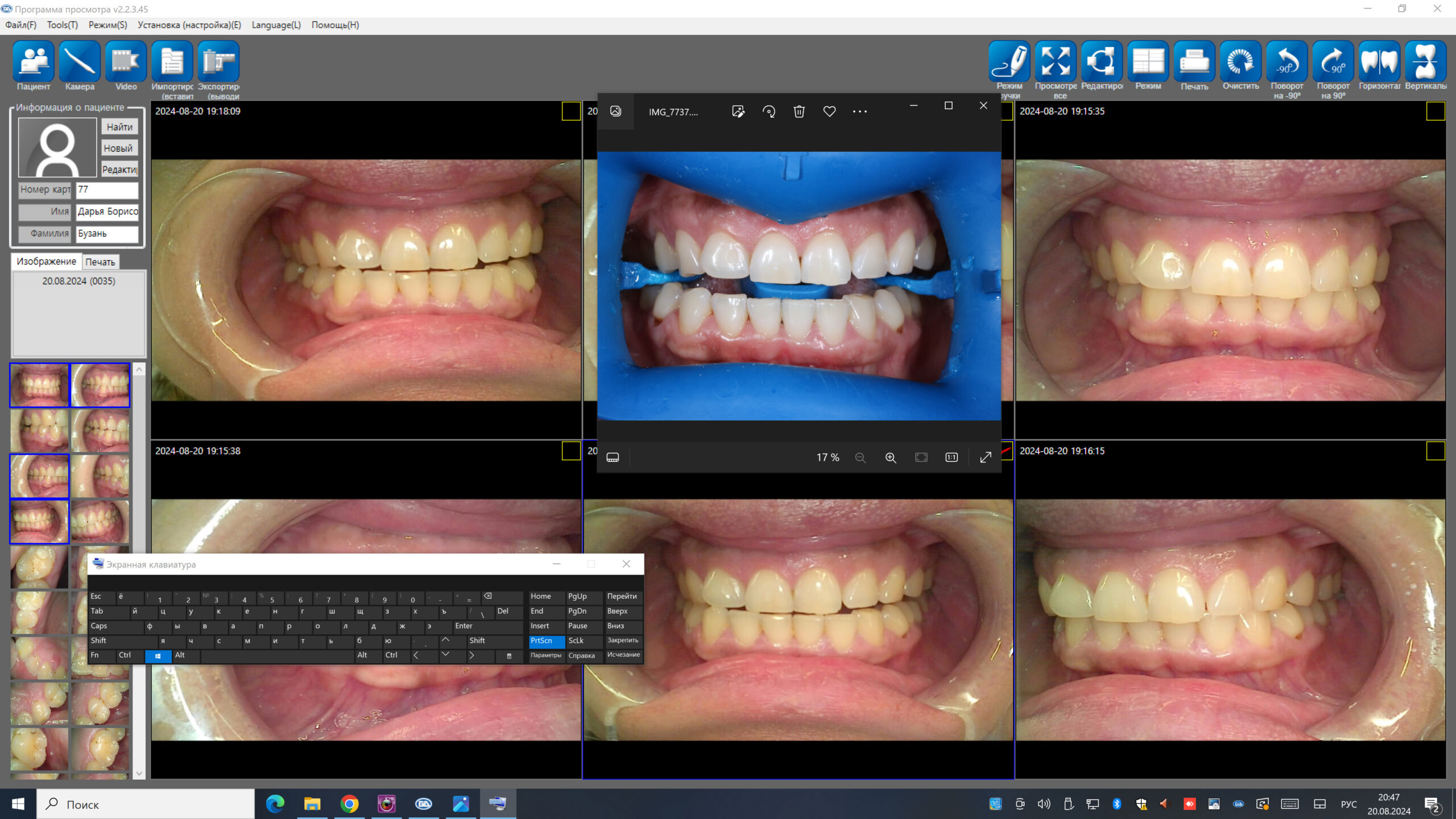Click the Найти button
The width and height of the screenshot is (1456, 819).
pos(119,127)
